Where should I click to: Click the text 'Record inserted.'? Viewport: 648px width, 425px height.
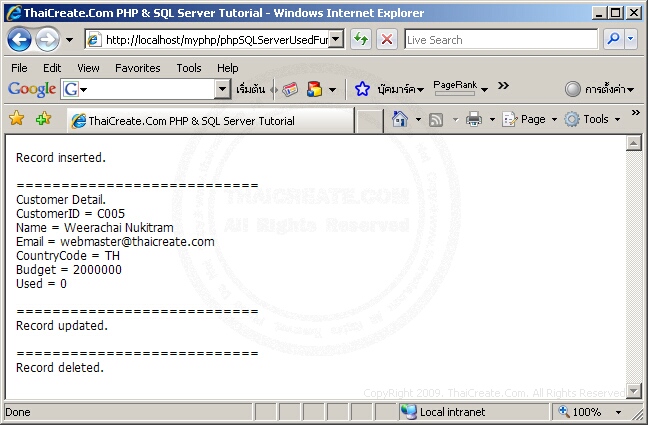click(x=61, y=158)
